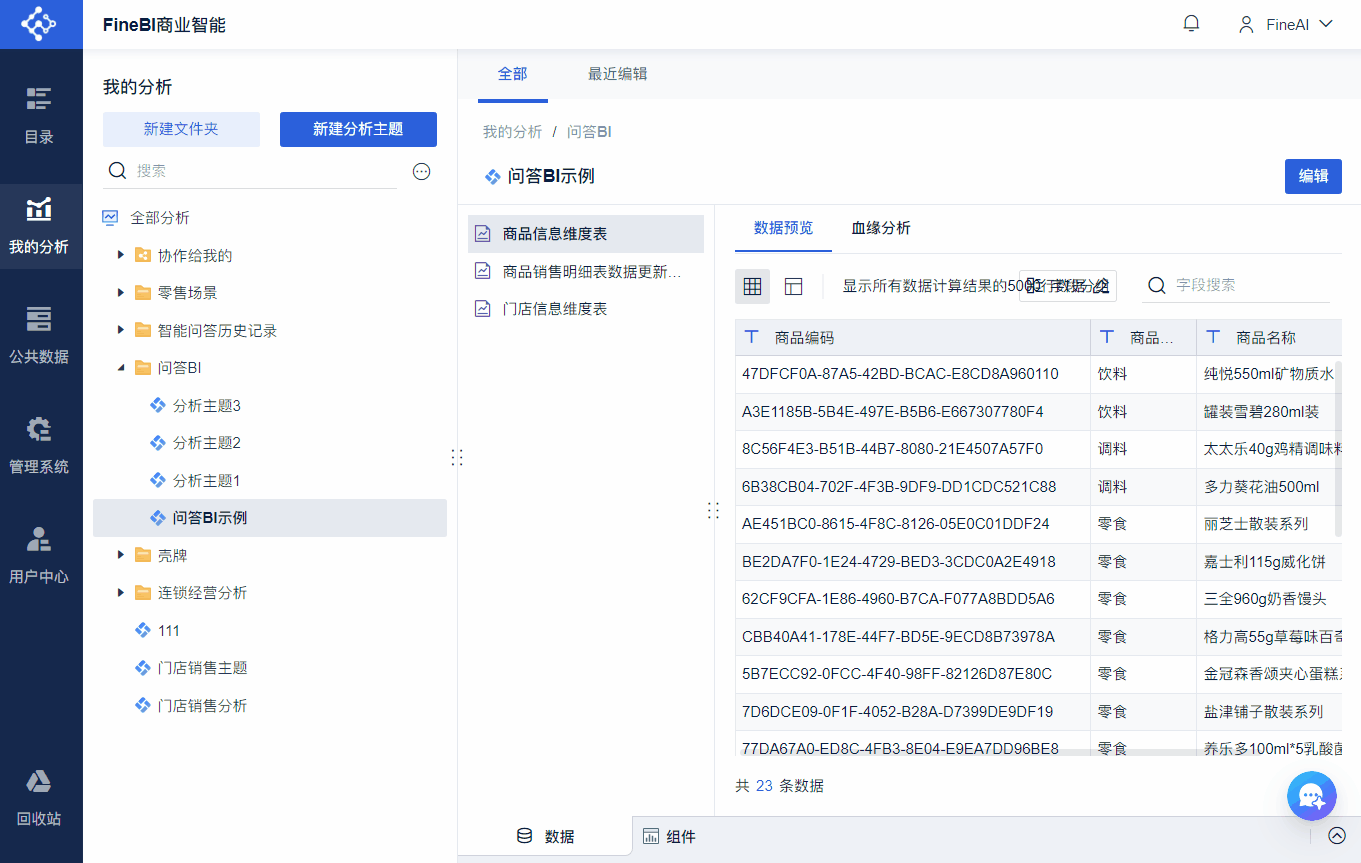This screenshot has width=1361, height=863.
Task: Open the FineAI user dropdown
Action: click(1285, 24)
